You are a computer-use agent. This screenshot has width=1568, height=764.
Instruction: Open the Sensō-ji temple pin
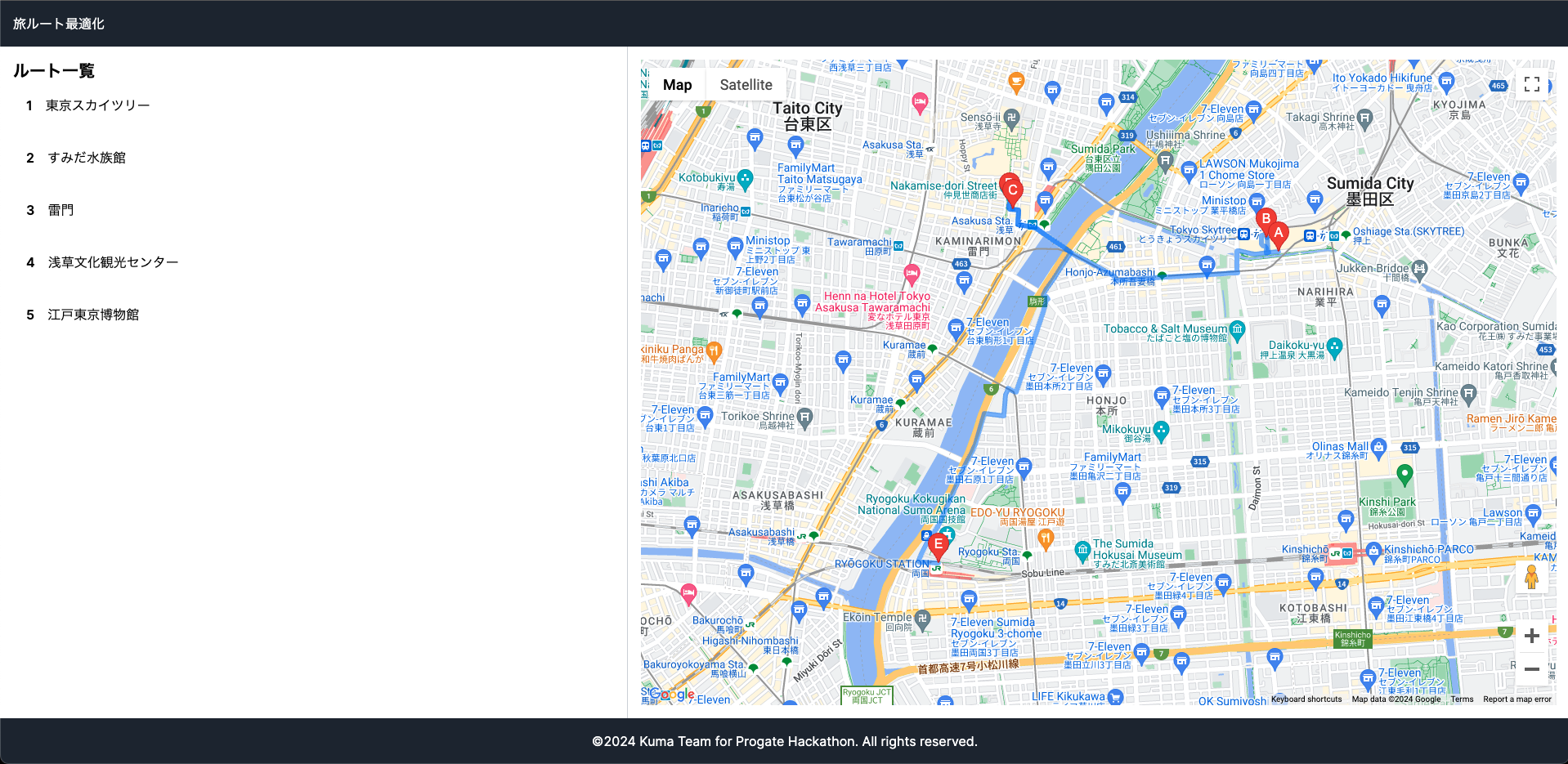(x=1011, y=118)
